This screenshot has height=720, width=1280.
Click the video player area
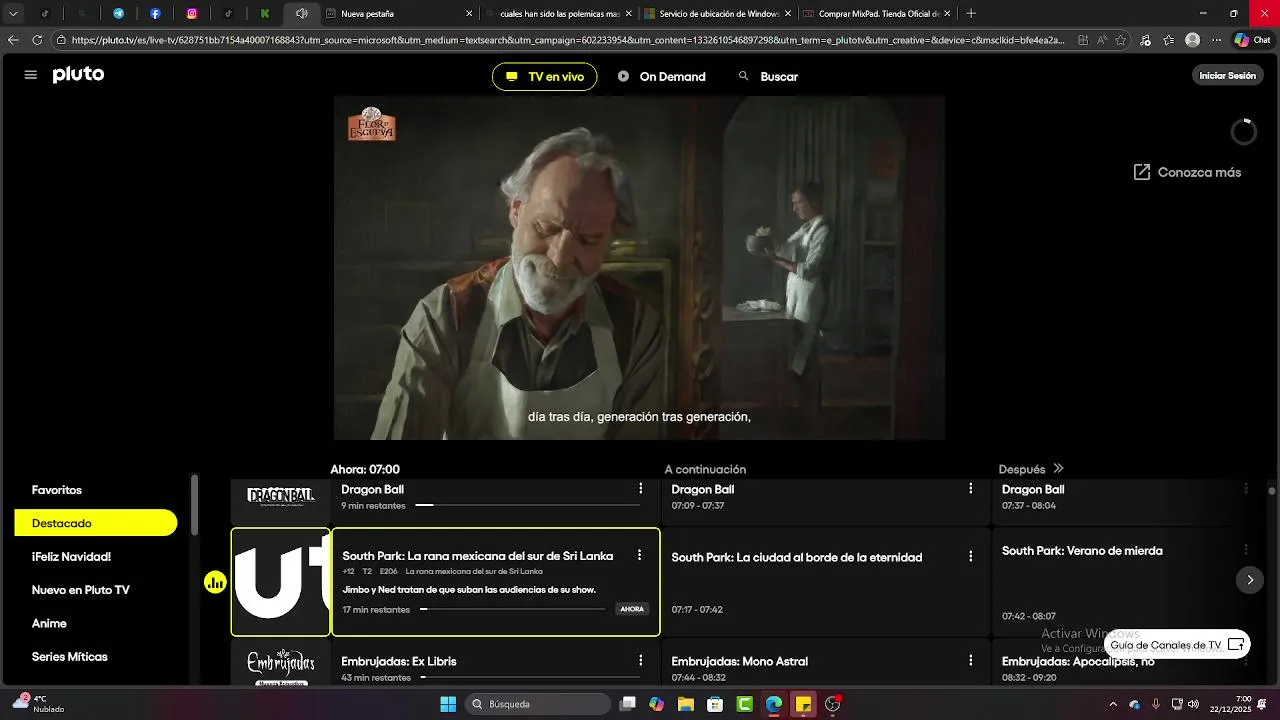pos(639,268)
